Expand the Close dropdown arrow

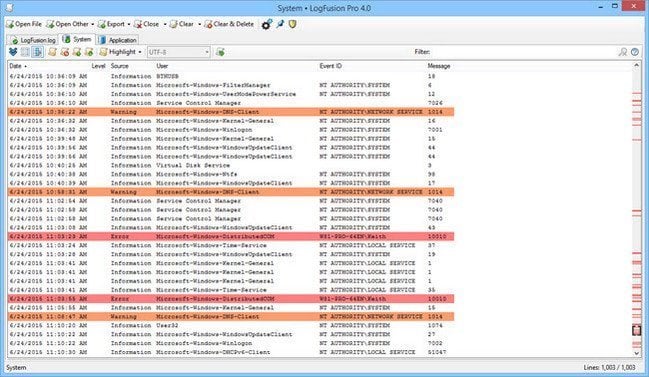165,24
